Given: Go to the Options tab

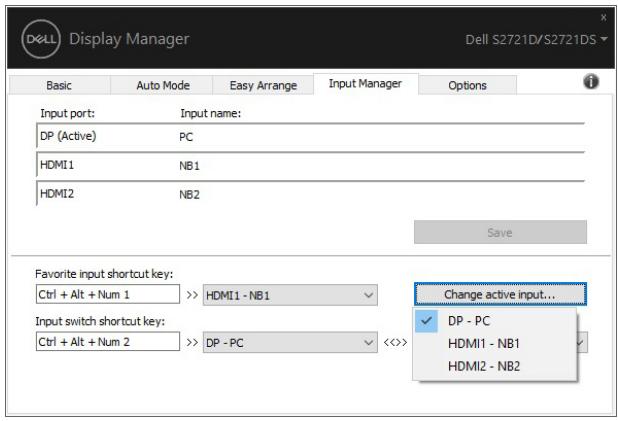Looking at the screenshot, I should click(467, 85).
